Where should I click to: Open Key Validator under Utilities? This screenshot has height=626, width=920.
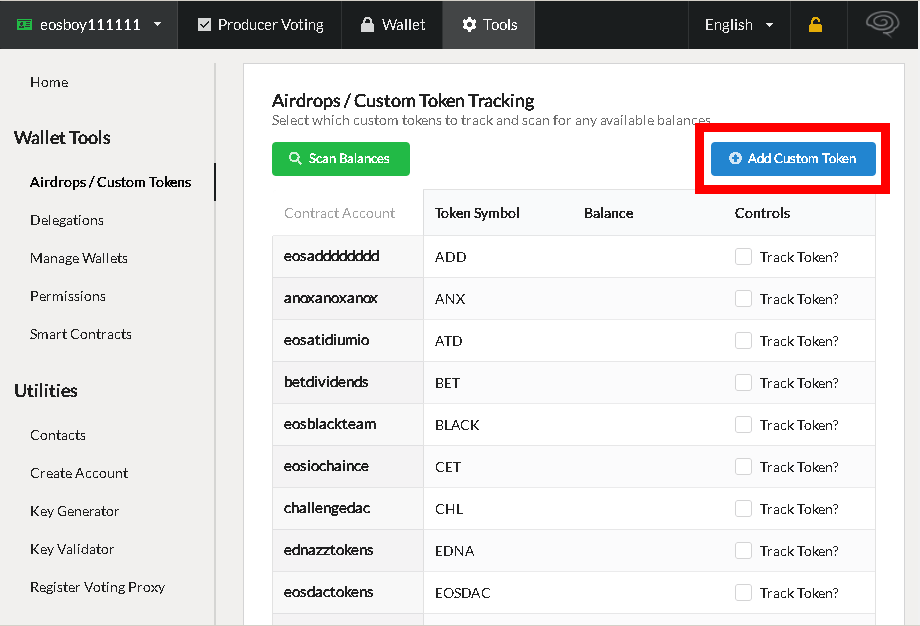click(72, 549)
